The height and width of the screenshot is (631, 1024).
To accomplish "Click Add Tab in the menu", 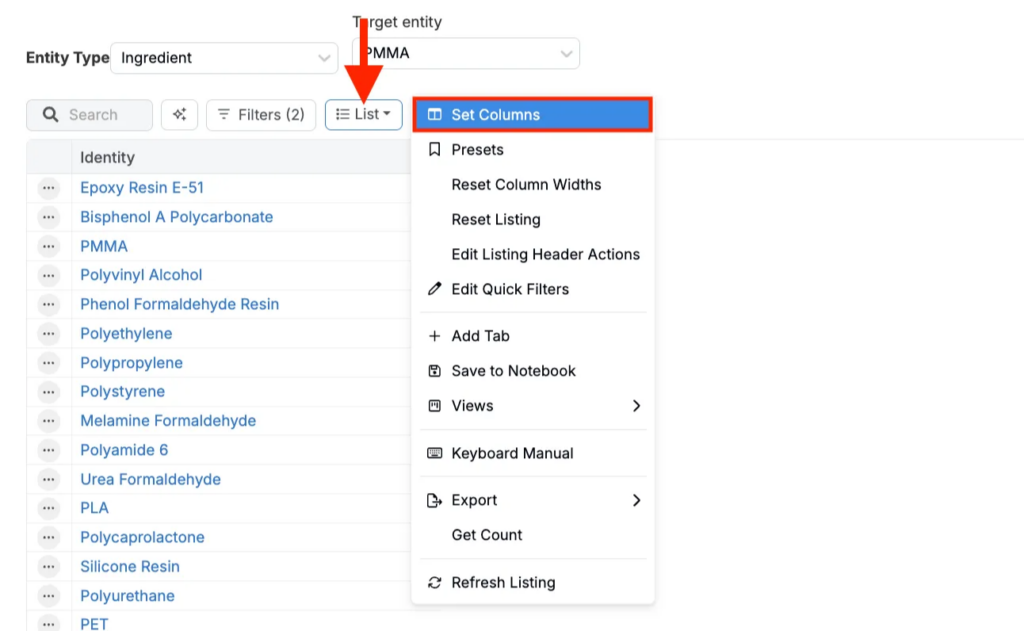I will 480,336.
